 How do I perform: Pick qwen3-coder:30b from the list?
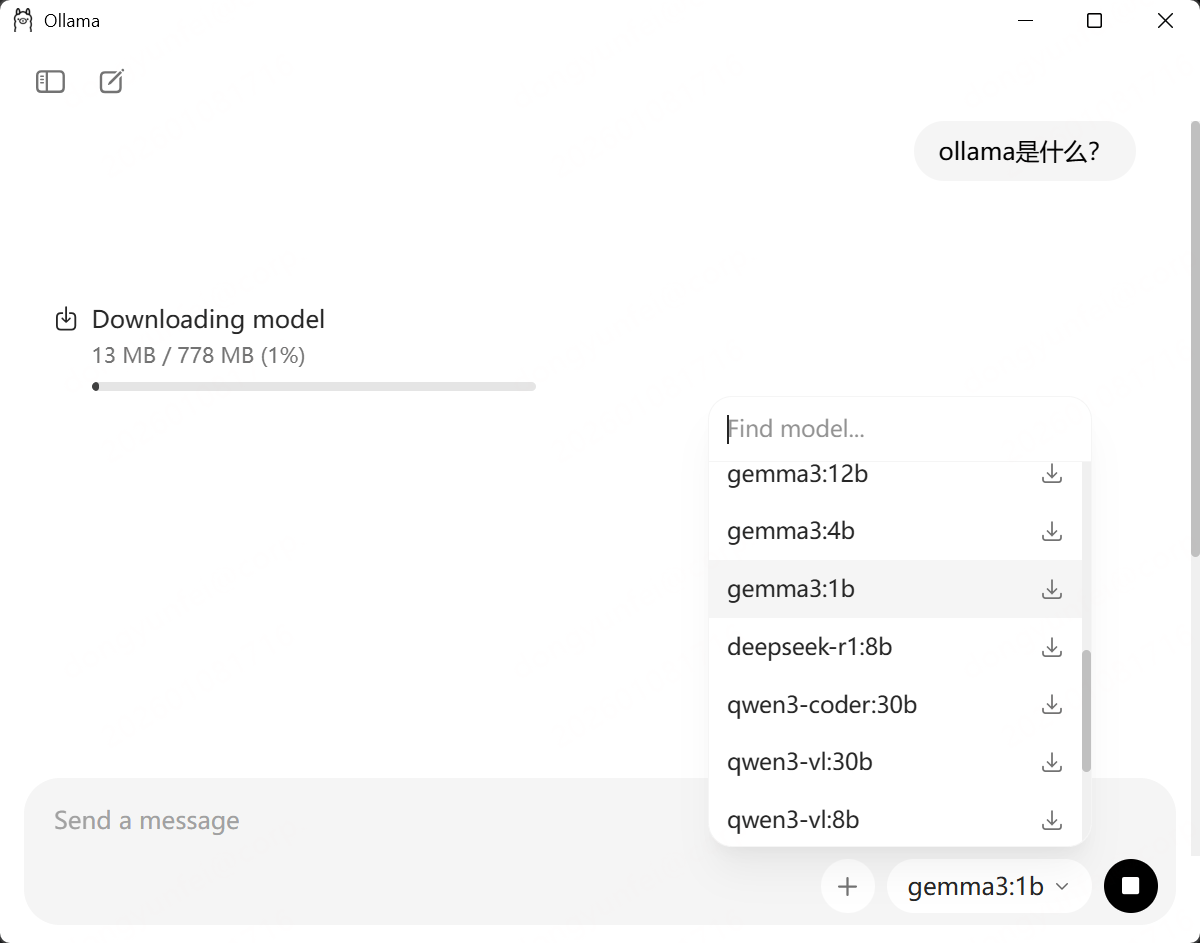(821, 705)
